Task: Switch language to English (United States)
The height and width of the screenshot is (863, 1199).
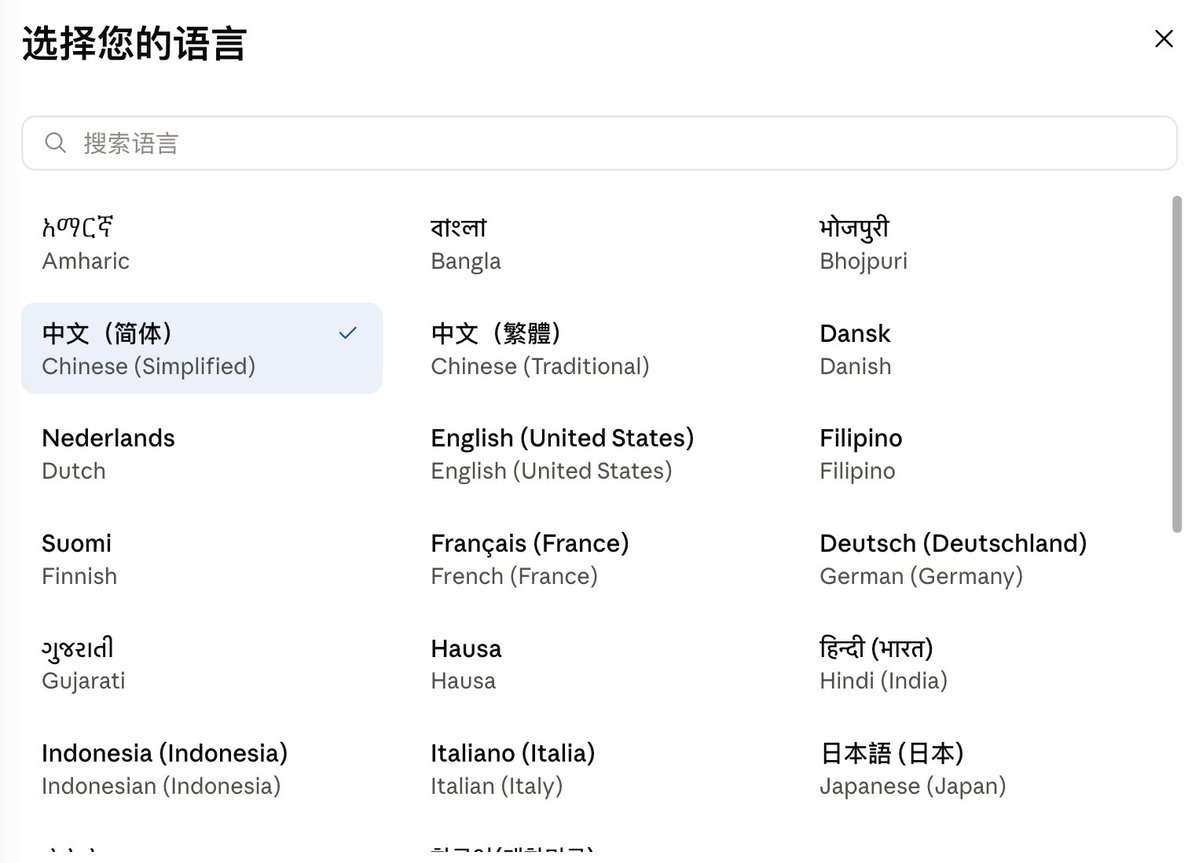Action: click(590, 453)
